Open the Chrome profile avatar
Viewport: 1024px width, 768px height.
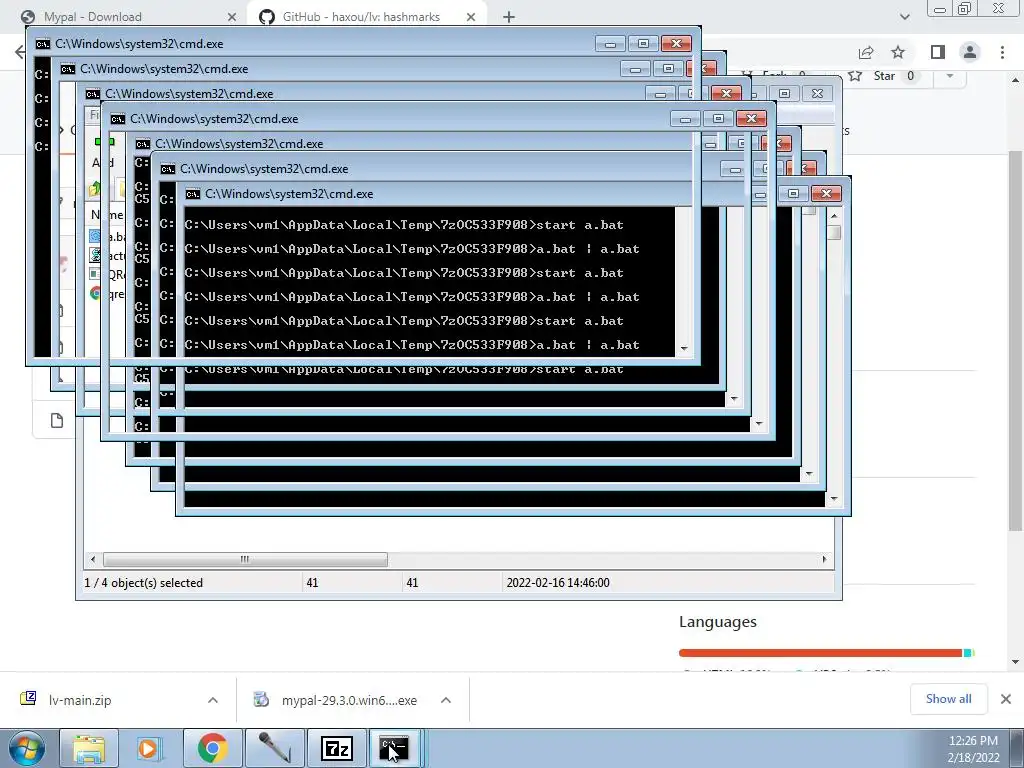[x=970, y=52]
